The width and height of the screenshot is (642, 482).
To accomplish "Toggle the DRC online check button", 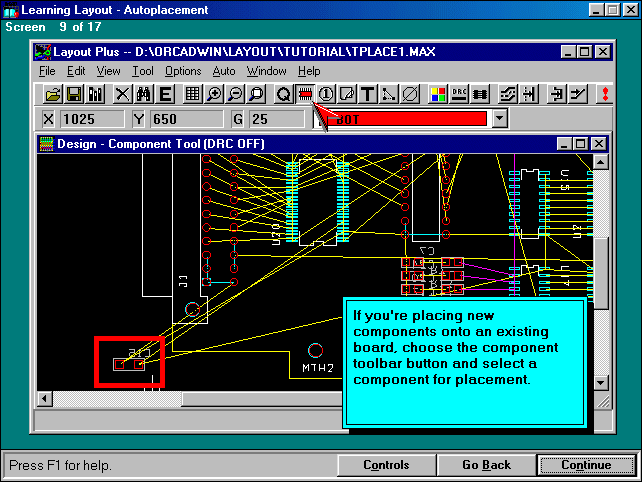I will 459,94.
